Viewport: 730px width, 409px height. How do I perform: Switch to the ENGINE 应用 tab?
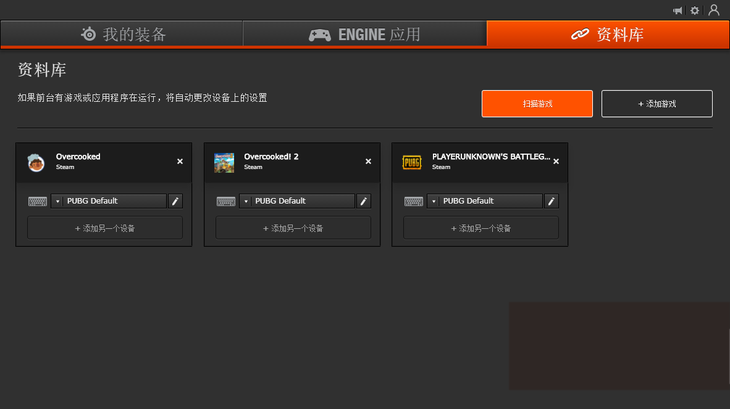pyautogui.click(x=365, y=34)
